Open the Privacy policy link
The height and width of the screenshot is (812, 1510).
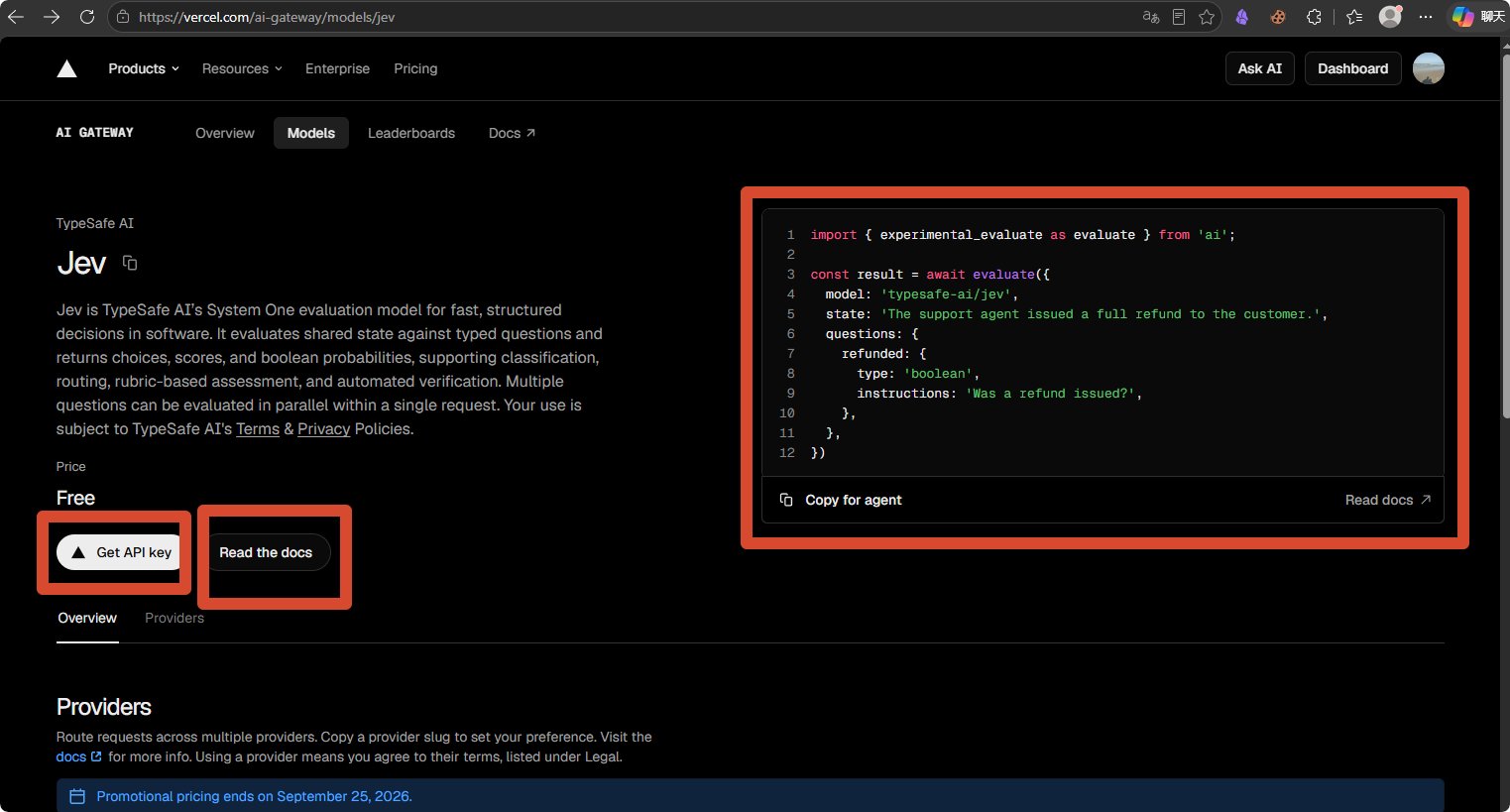click(x=324, y=429)
